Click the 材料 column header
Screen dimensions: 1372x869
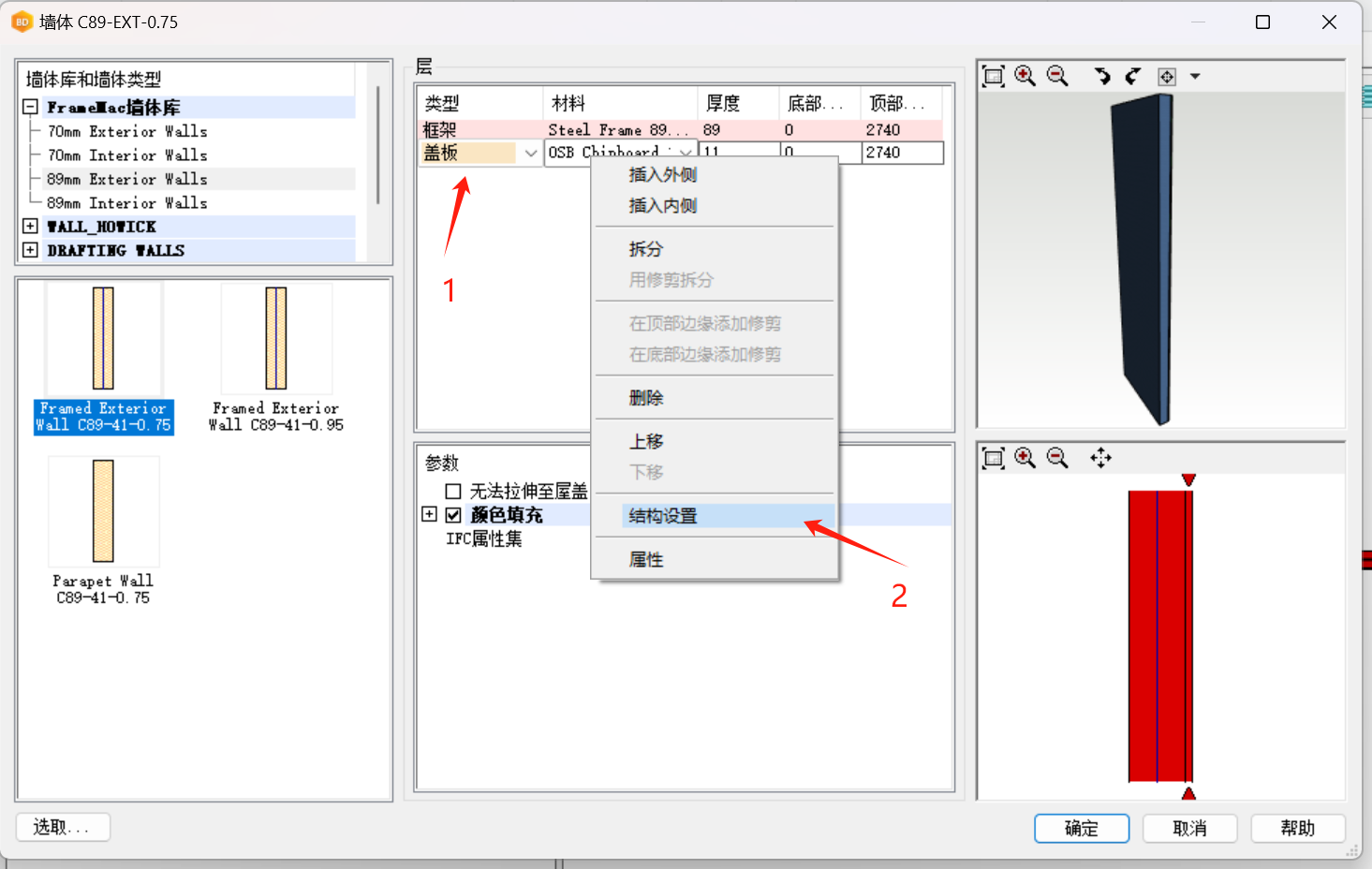(620, 103)
